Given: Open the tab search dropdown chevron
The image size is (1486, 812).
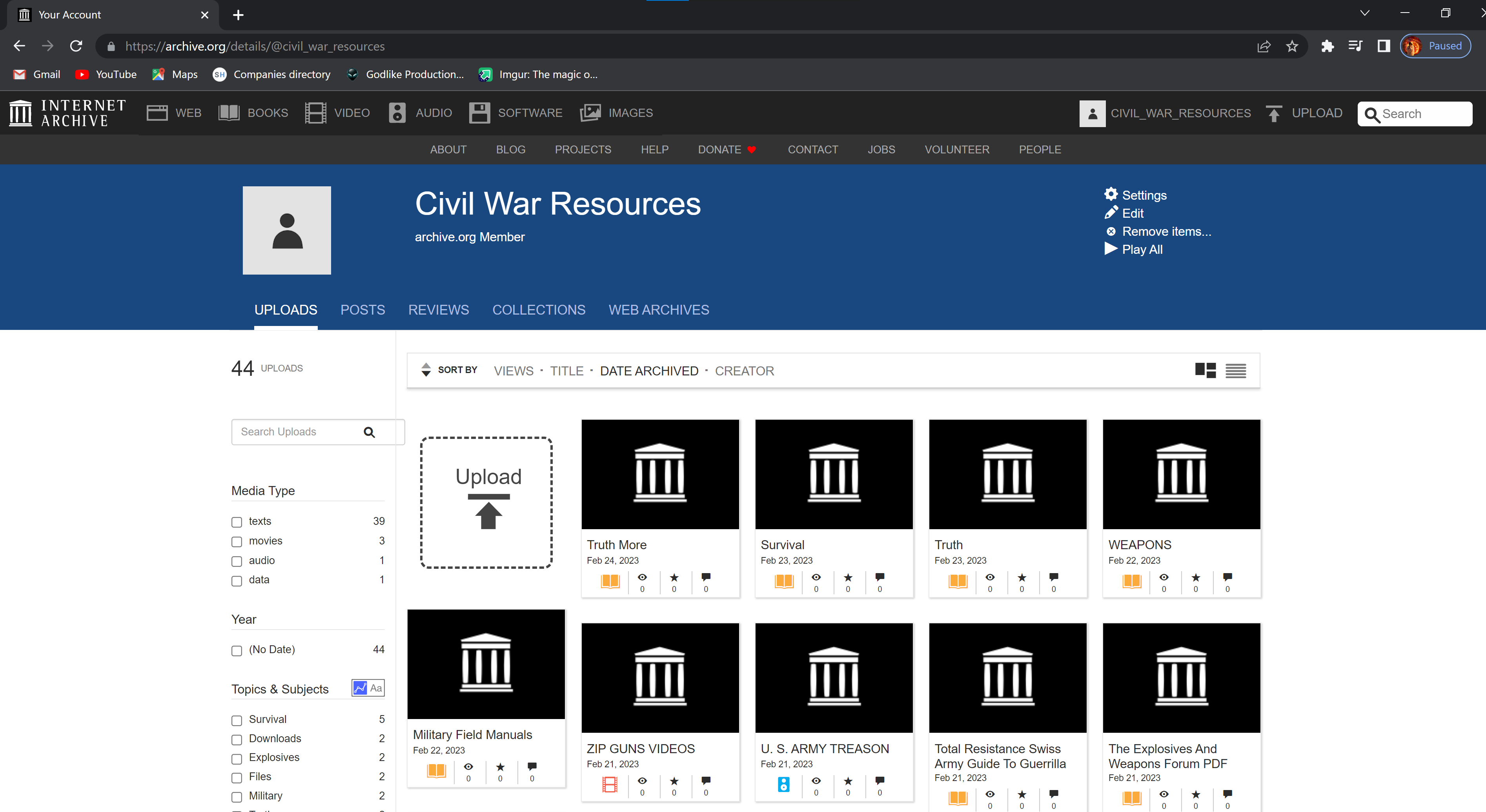Looking at the screenshot, I should pos(1364,13).
